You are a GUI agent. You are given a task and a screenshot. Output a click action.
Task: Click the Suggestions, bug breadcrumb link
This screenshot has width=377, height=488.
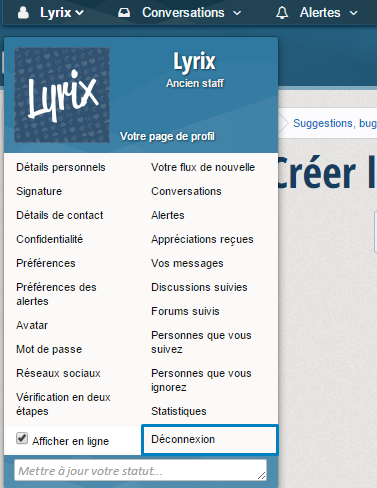[x=335, y=123]
